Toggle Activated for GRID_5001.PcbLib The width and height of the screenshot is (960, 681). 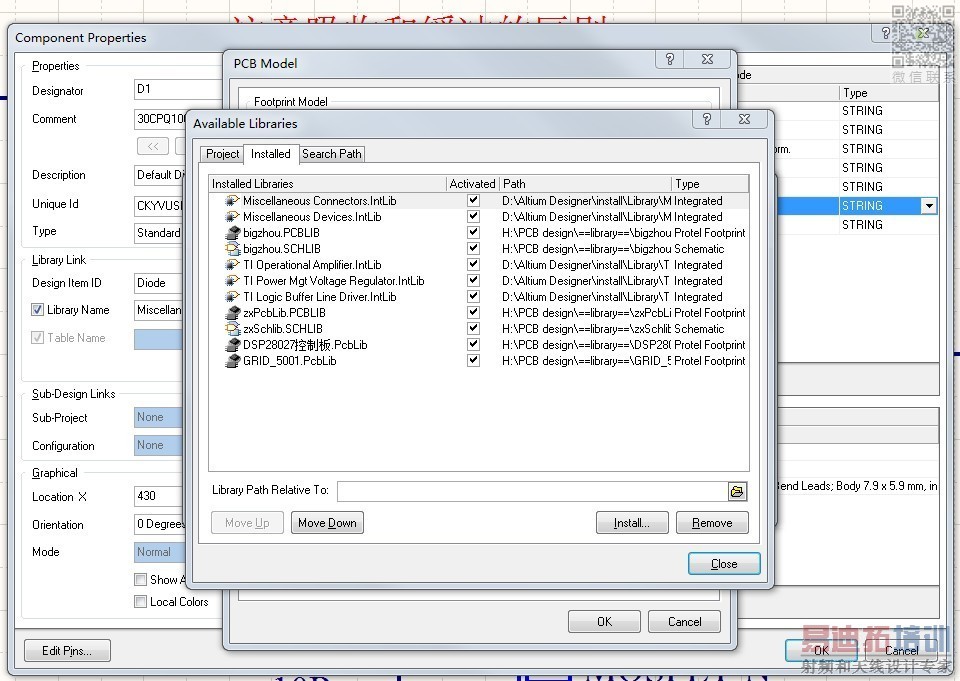coord(473,360)
